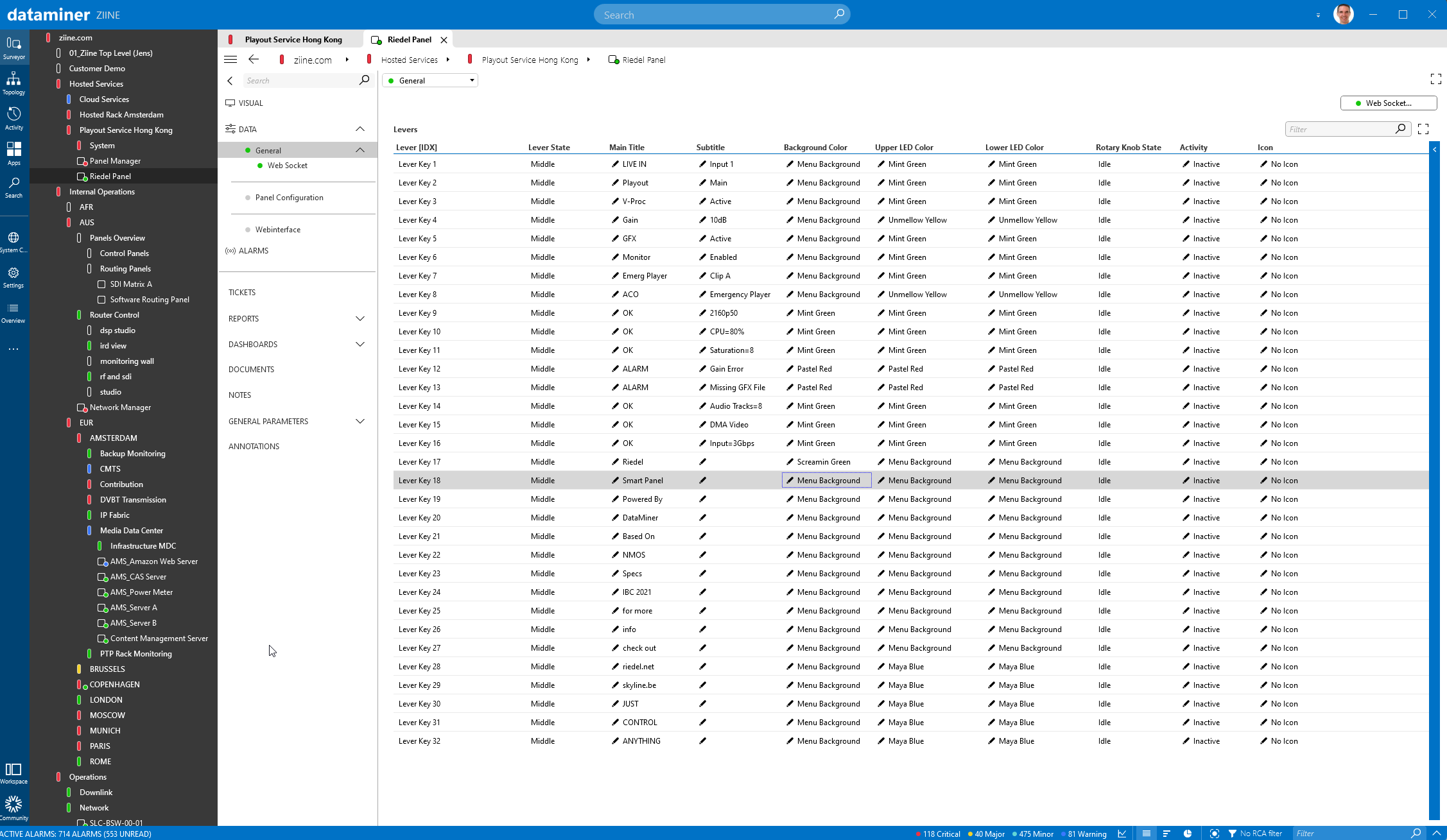
Task: Click the sidebar more options ellipsis
Action: pyautogui.click(x=13, y=349)
